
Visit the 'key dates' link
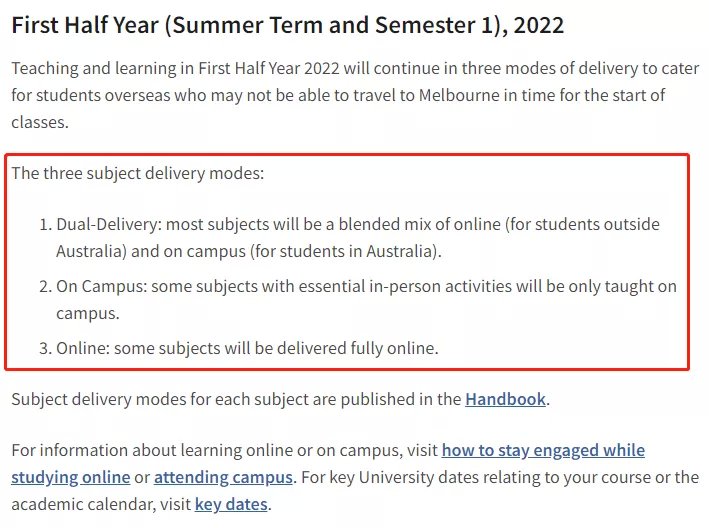231,504
